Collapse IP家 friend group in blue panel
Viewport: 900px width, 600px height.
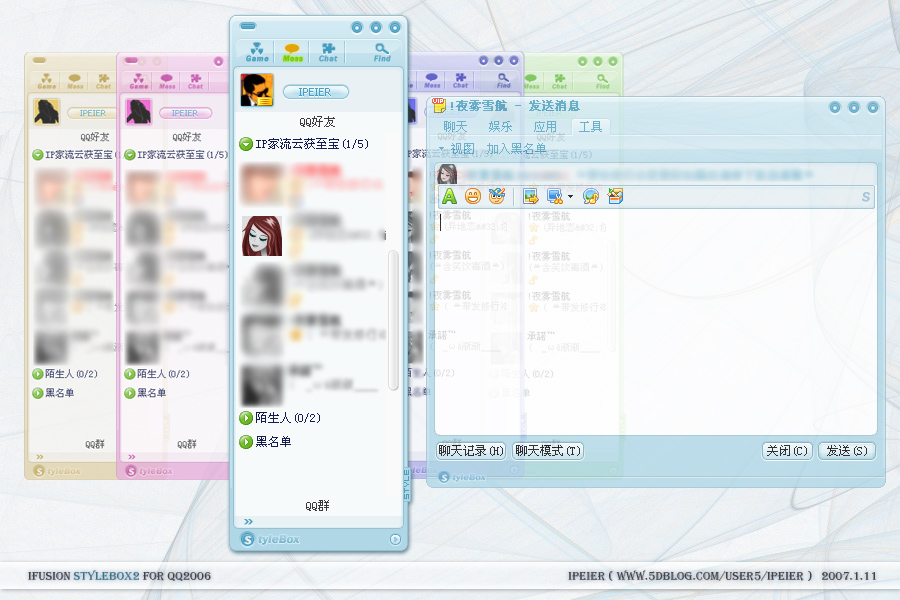pyautogui.click(x=246, y=144)
